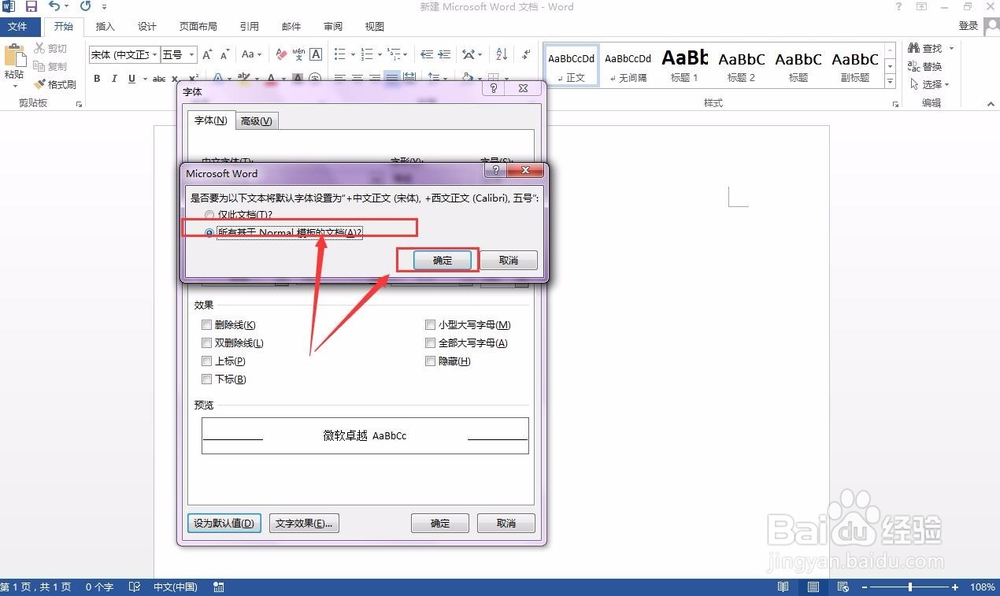Enable the strikethrough 删除线 checkbox
The height and width of the screenshot is (596, 1000).
[206, 325]
